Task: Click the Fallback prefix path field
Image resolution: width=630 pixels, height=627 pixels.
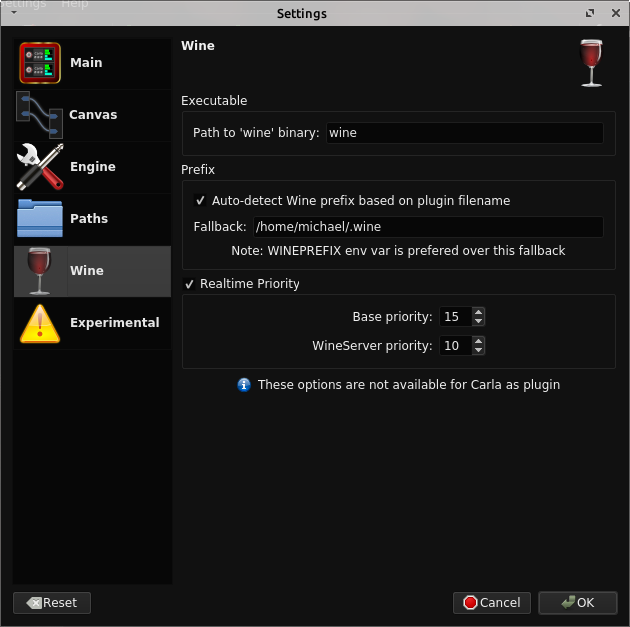Action: coord(428,227)
